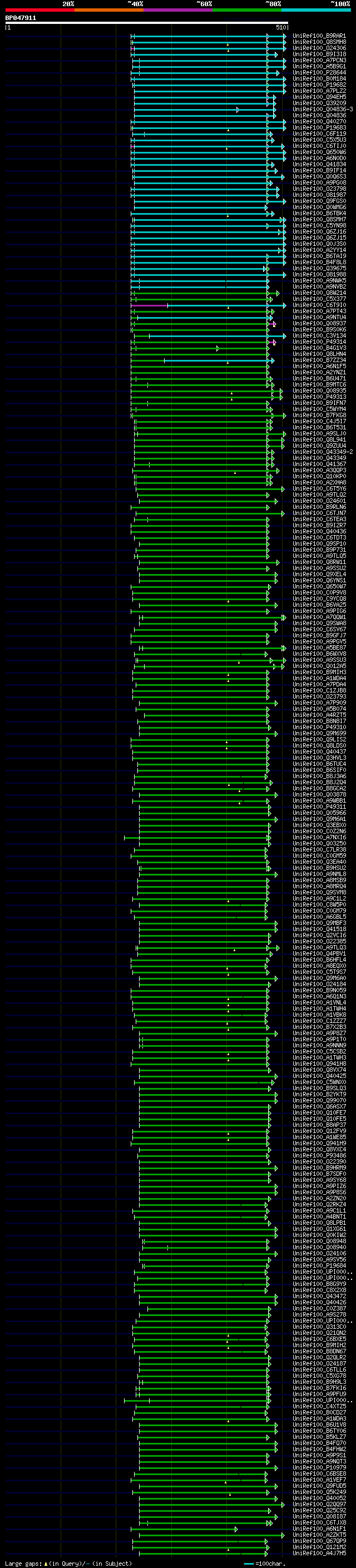Select hit UniRef100_A7PCN3

(x=319, y=60)
